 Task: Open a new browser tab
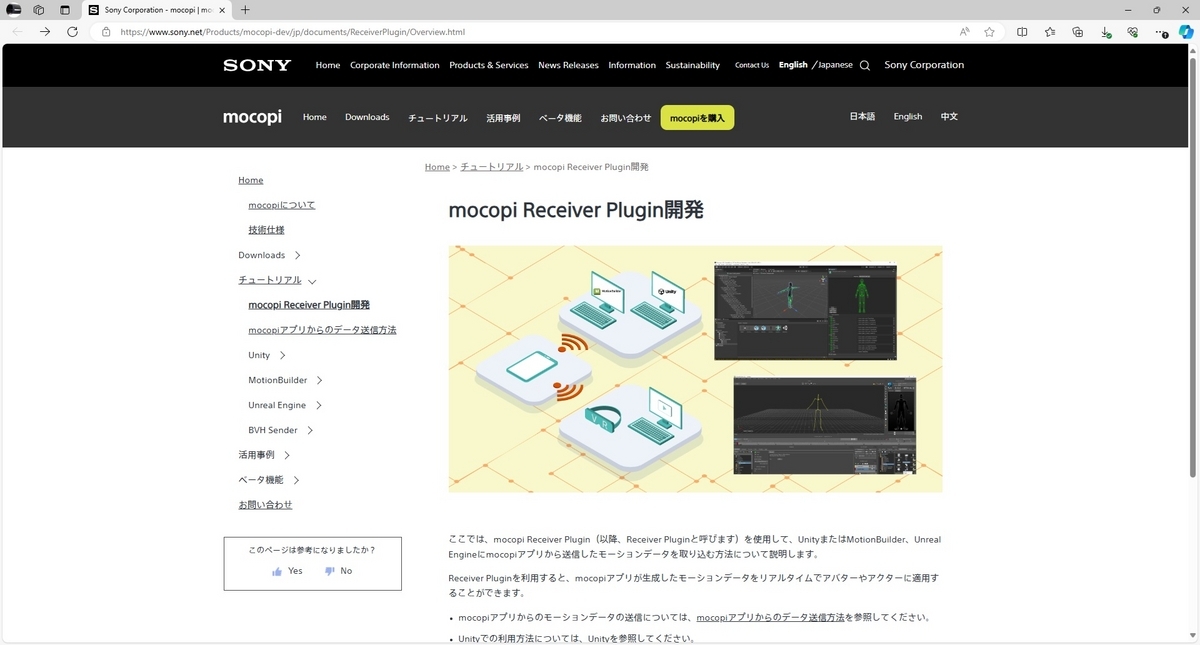tap(245, 9)
